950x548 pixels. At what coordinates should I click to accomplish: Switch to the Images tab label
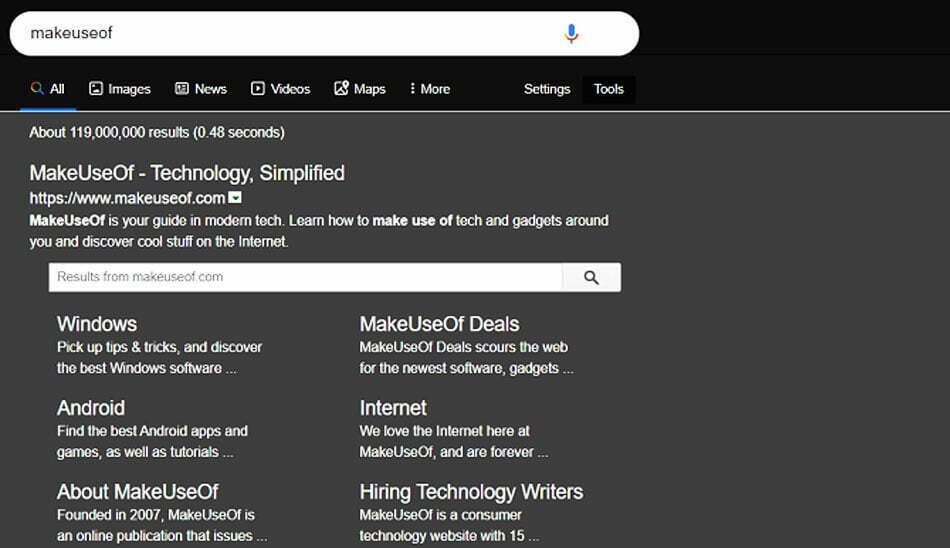(x=129, y=89)
